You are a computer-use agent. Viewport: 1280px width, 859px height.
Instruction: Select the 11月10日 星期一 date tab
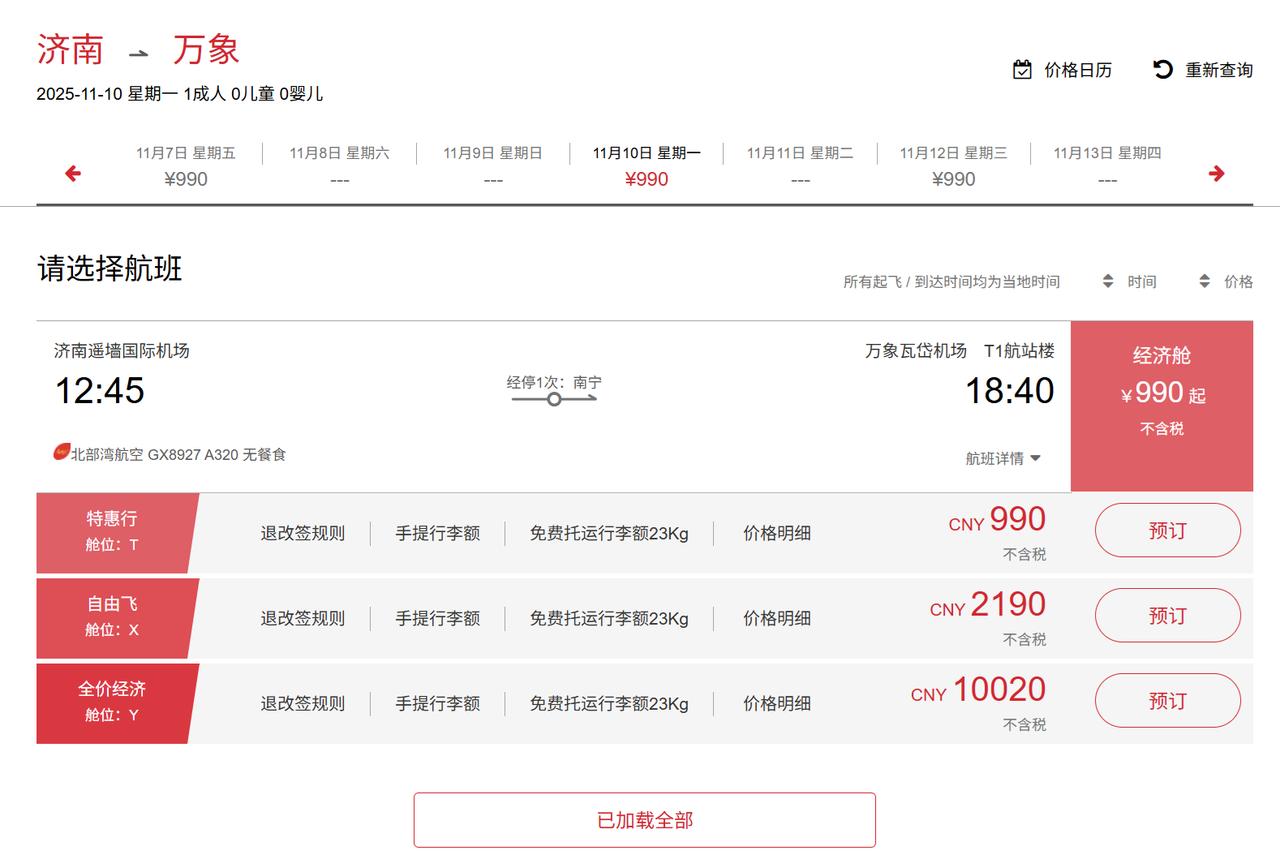[x=646, y=166]
